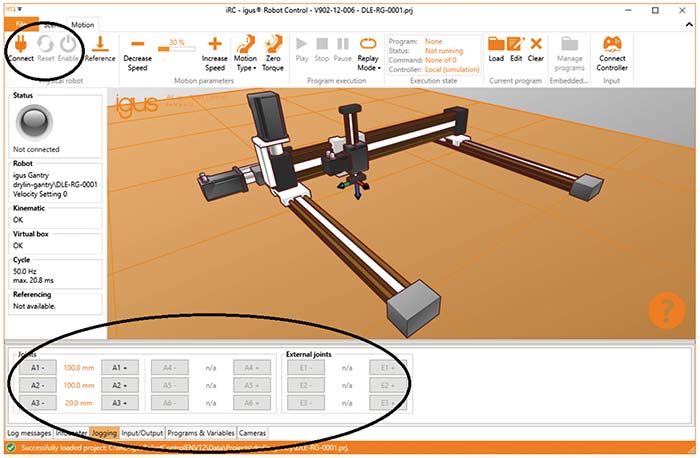Jog joint A3 in negative direction

38,403
